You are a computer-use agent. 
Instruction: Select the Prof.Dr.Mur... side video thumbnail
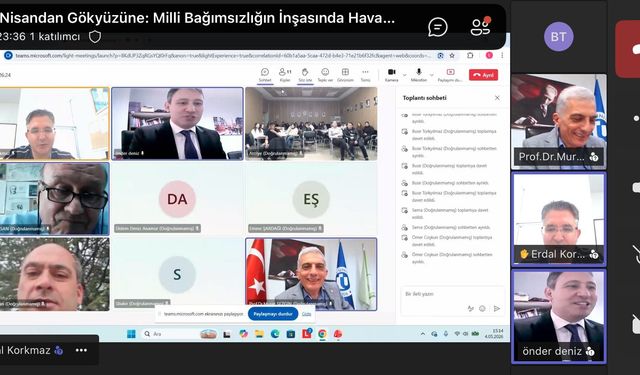[x=559, y=121]
